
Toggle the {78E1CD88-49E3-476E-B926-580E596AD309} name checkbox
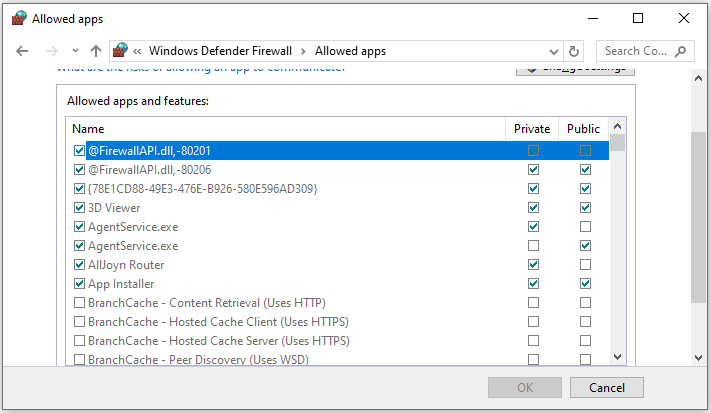79,189
